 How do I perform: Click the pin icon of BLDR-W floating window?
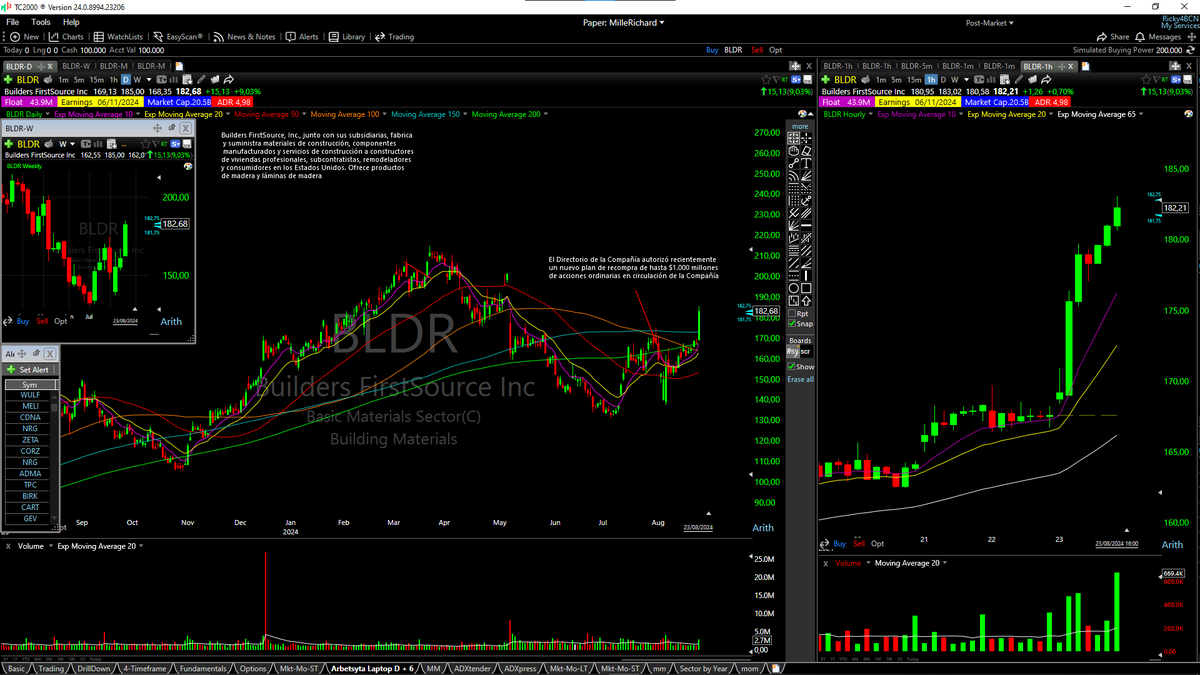click(x=172, y=128)
